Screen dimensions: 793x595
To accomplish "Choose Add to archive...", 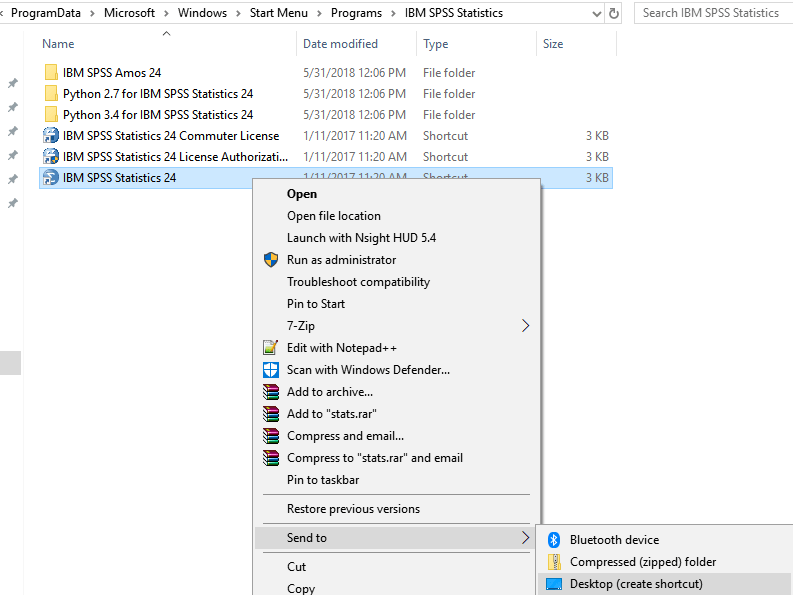I will click(x=330, y=392).
